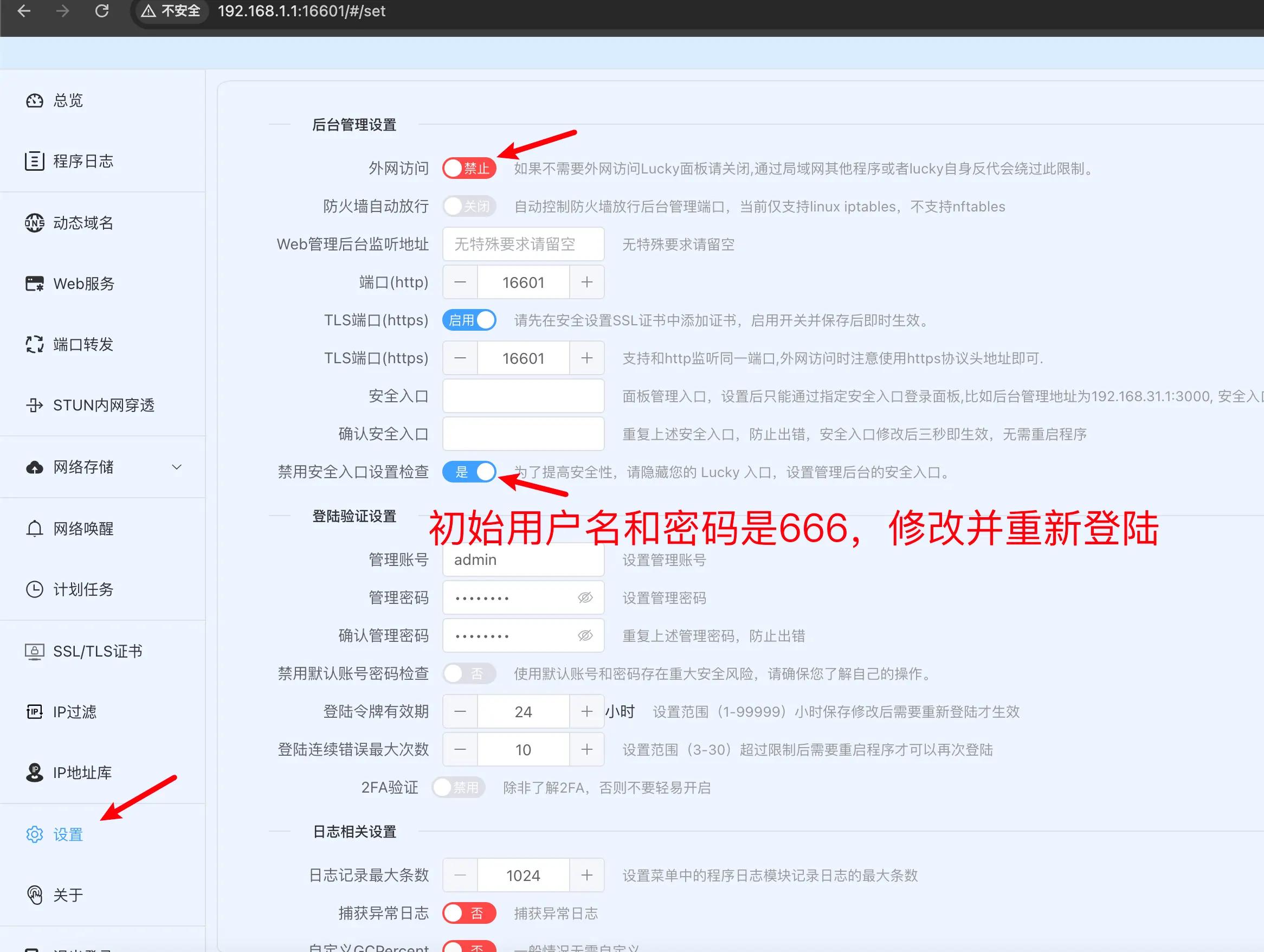Decrease 日志记录最大条数 with minus

460,875
